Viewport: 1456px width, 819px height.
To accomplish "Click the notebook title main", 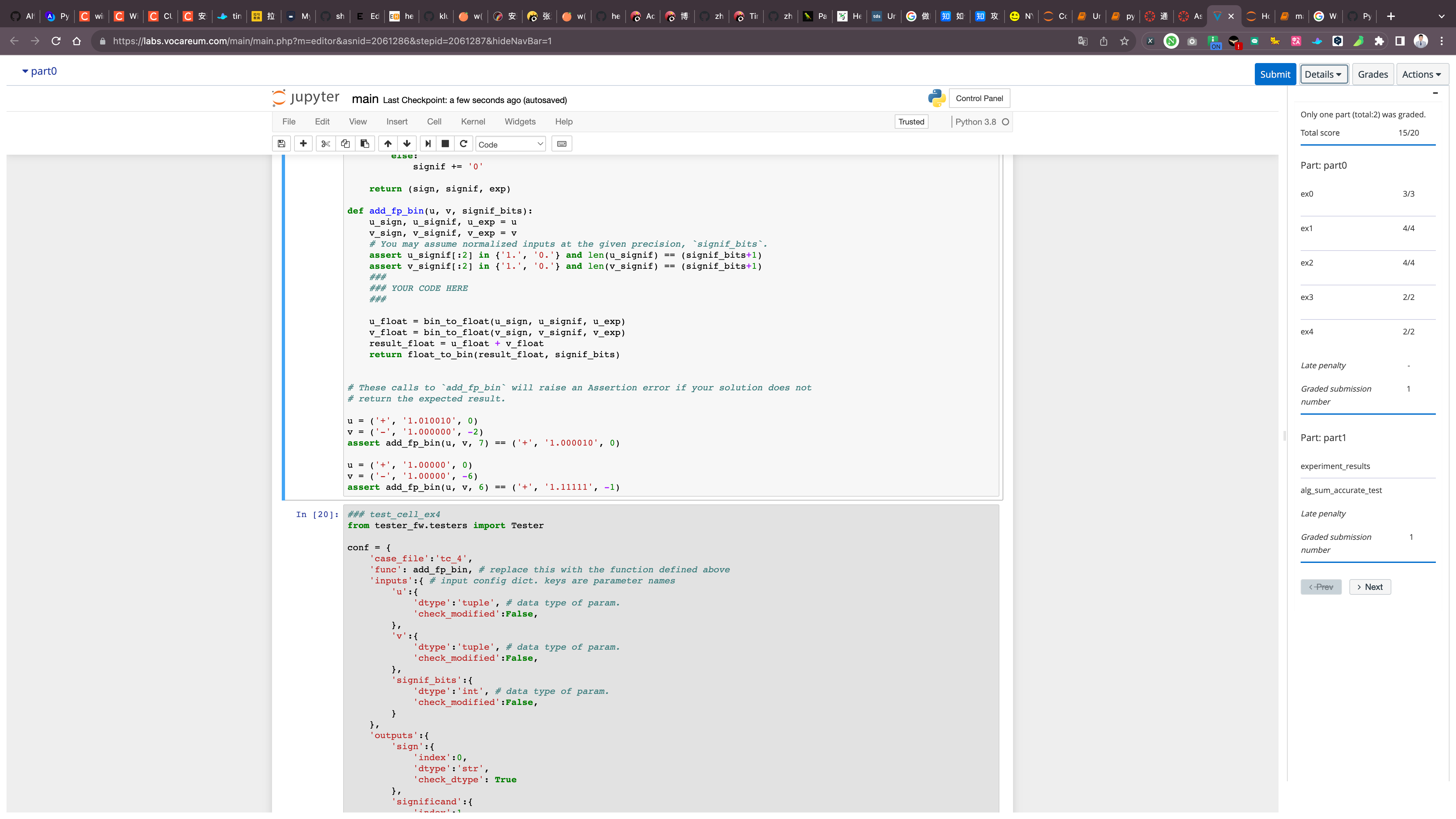I will coord(365,99).
